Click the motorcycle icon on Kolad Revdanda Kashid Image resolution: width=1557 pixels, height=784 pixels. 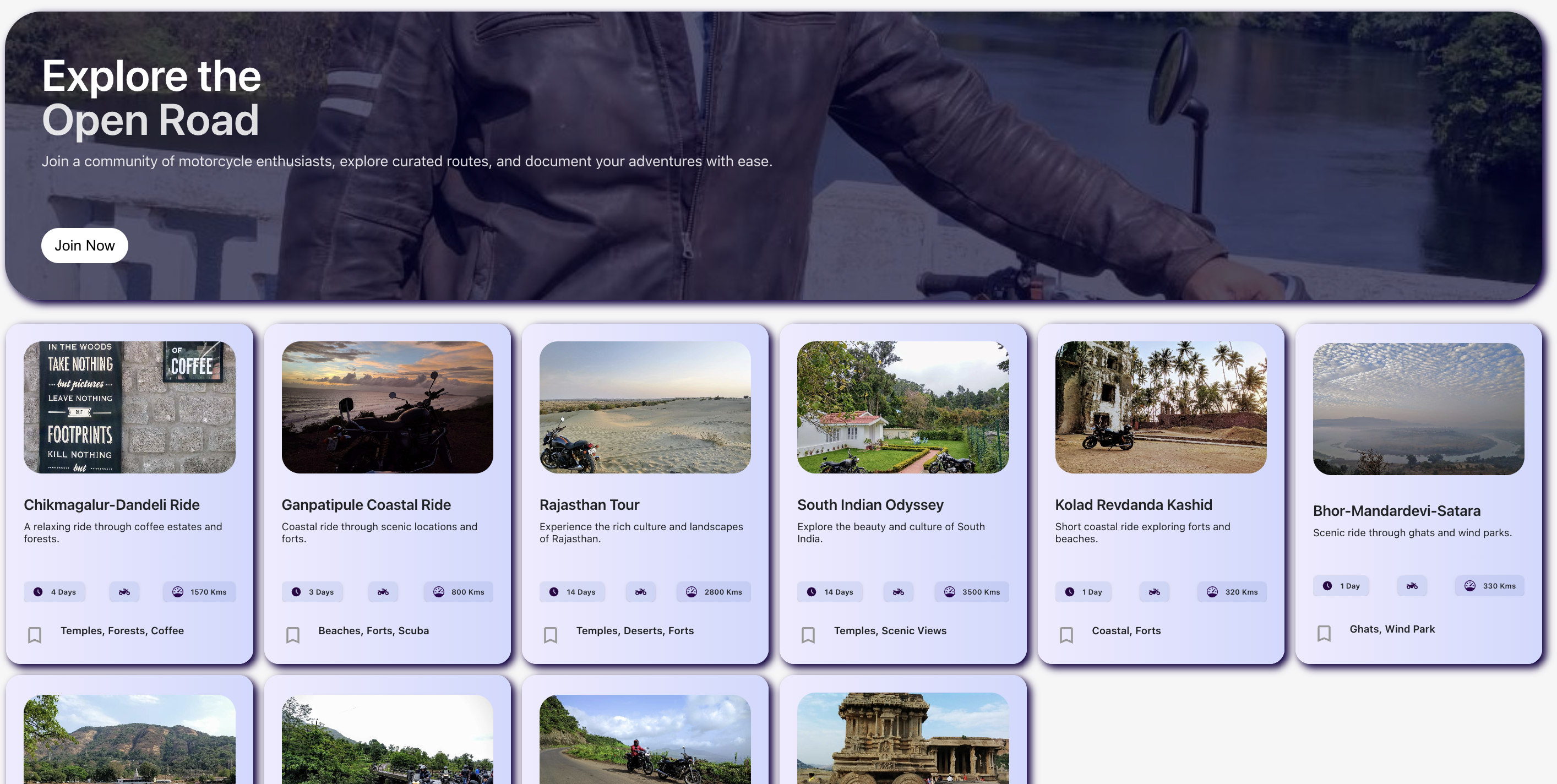tap(1154, 592)
